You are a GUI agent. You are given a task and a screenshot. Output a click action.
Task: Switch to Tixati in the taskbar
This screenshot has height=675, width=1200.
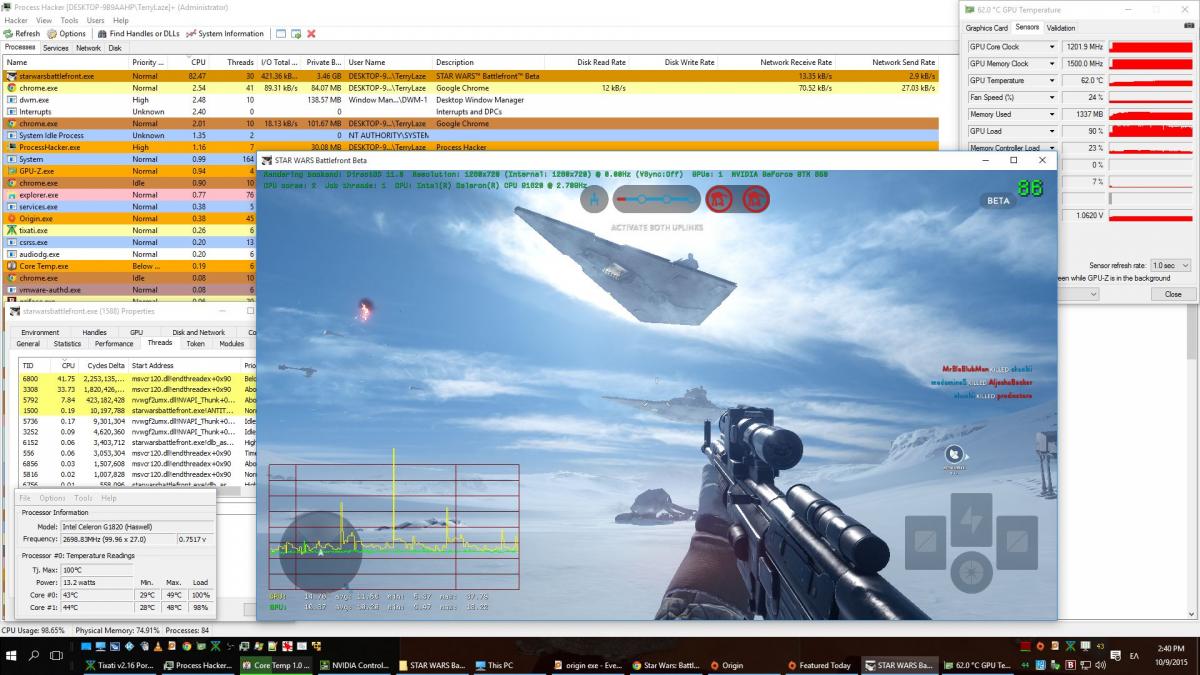point(119,665)
